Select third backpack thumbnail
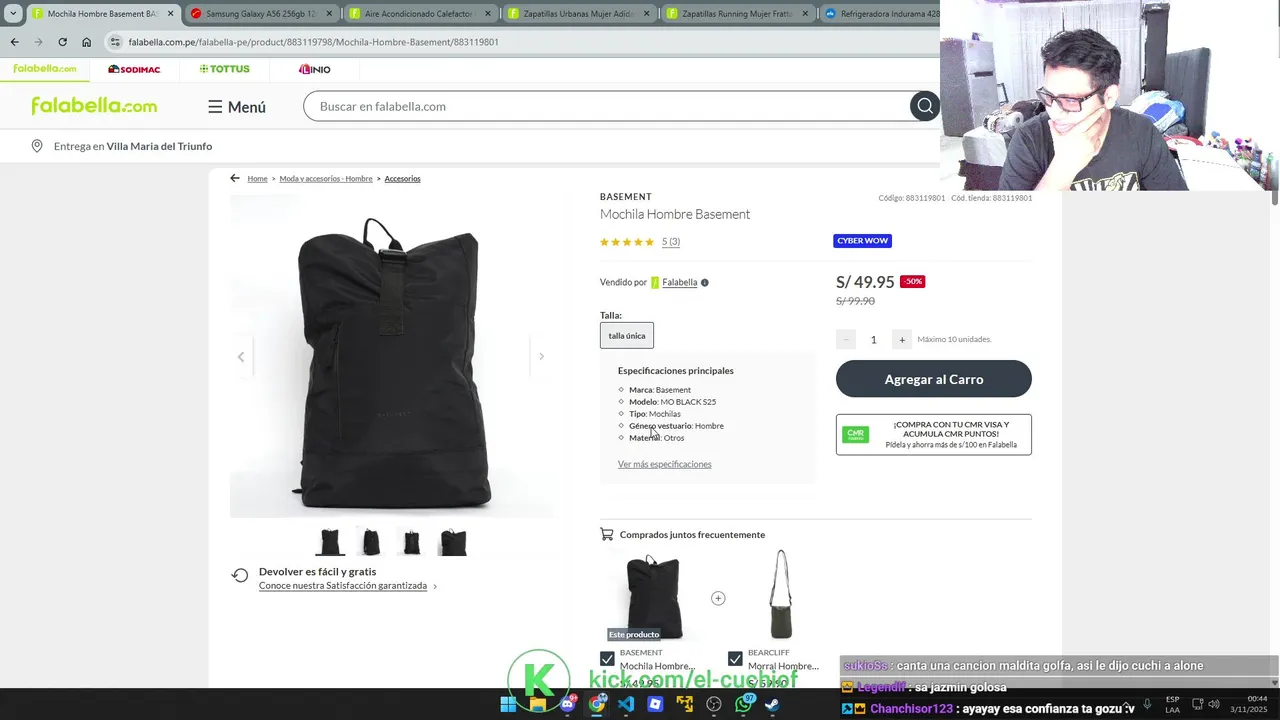Viewport: 1280px width, 720px height. pos(411,542)
